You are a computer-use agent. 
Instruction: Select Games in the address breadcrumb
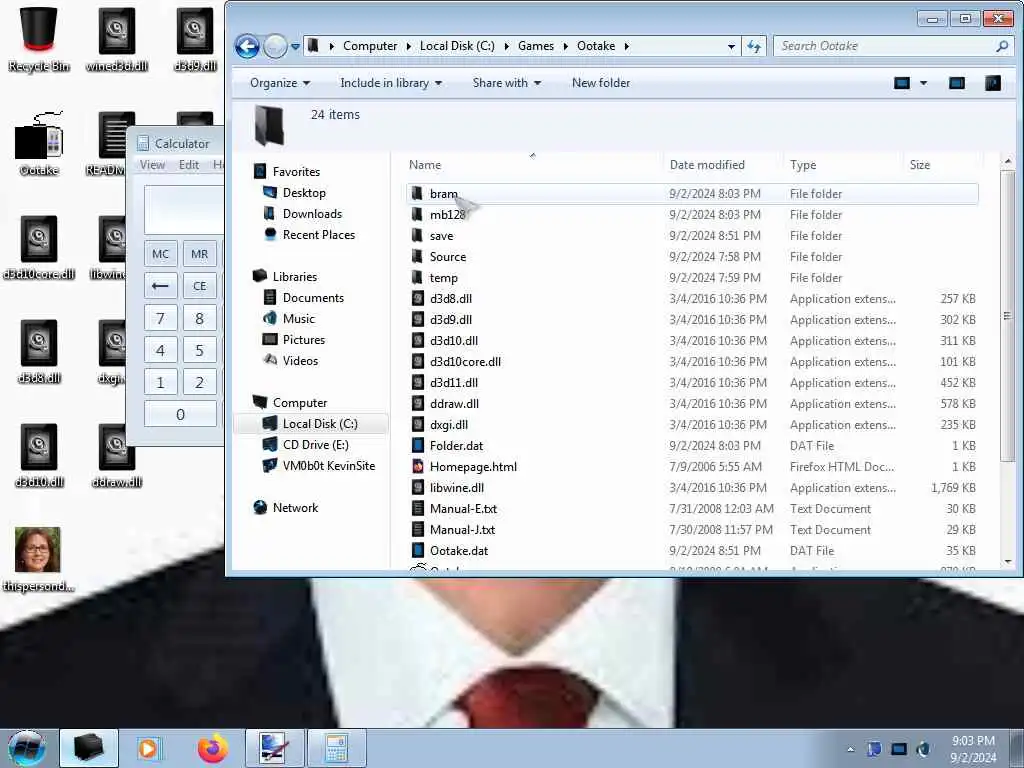point(536,46)
